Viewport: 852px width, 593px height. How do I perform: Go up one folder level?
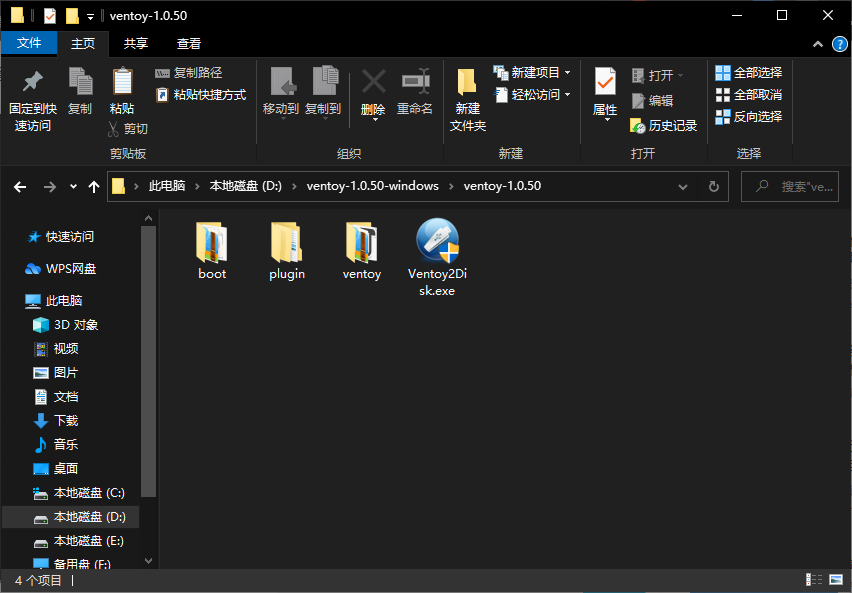94,187
